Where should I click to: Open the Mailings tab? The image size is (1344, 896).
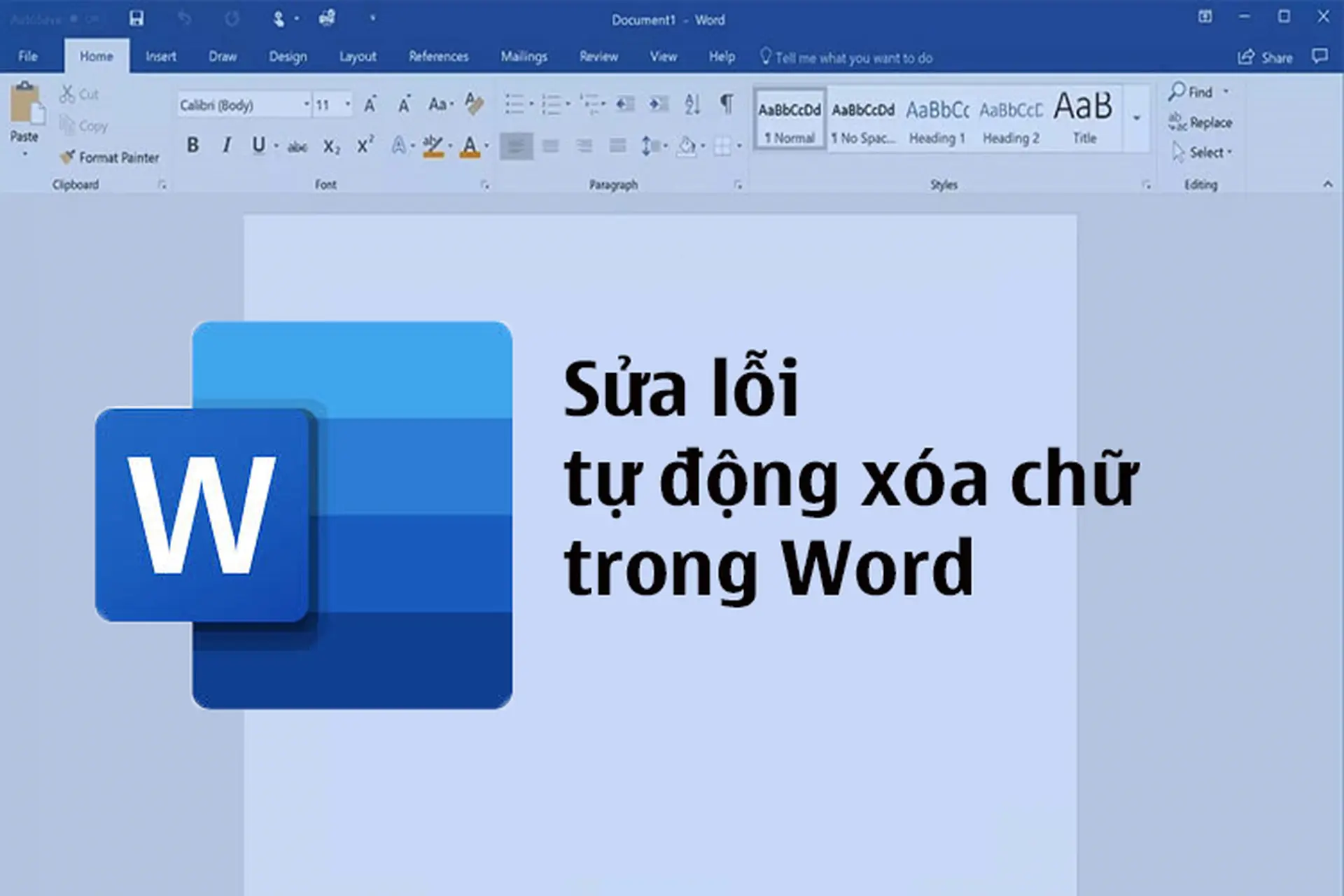[524, 57]
